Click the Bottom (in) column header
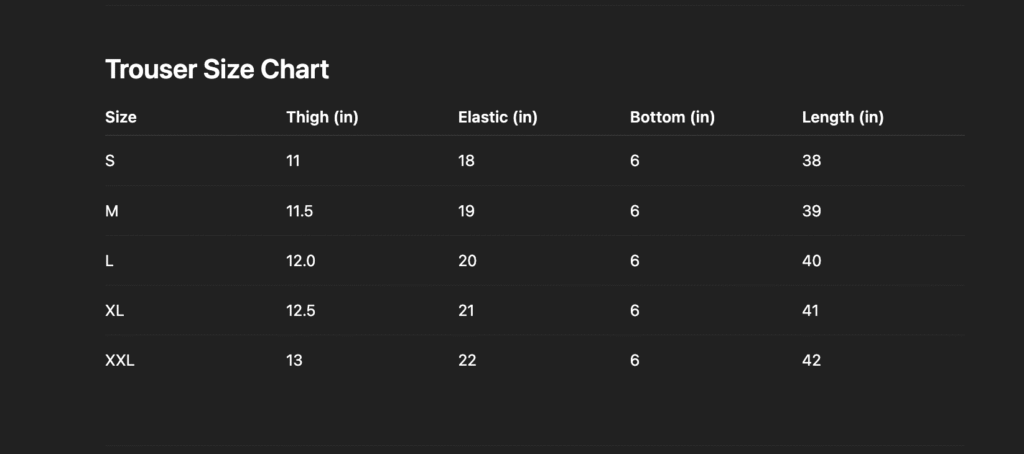The width and height of the screenshot is (1024, 454). pos(672,117)
